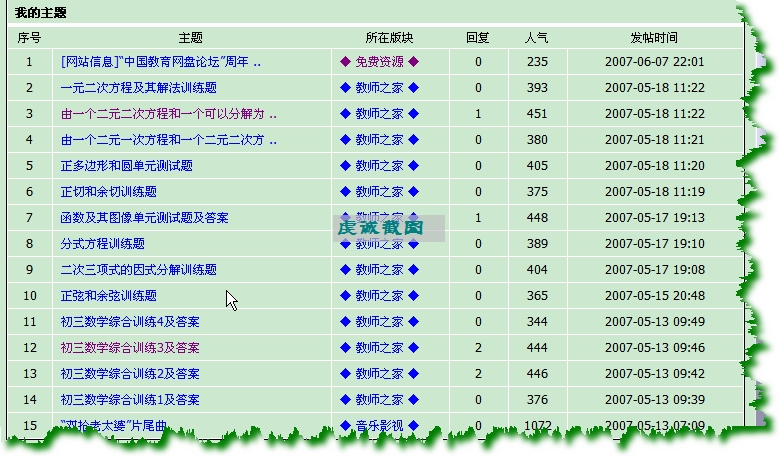Image resolution: width=779 pixels, height=456 pixels.
Task: Open the 二次三项式的因式分解训练题 topic
Action: coord(139,270)
